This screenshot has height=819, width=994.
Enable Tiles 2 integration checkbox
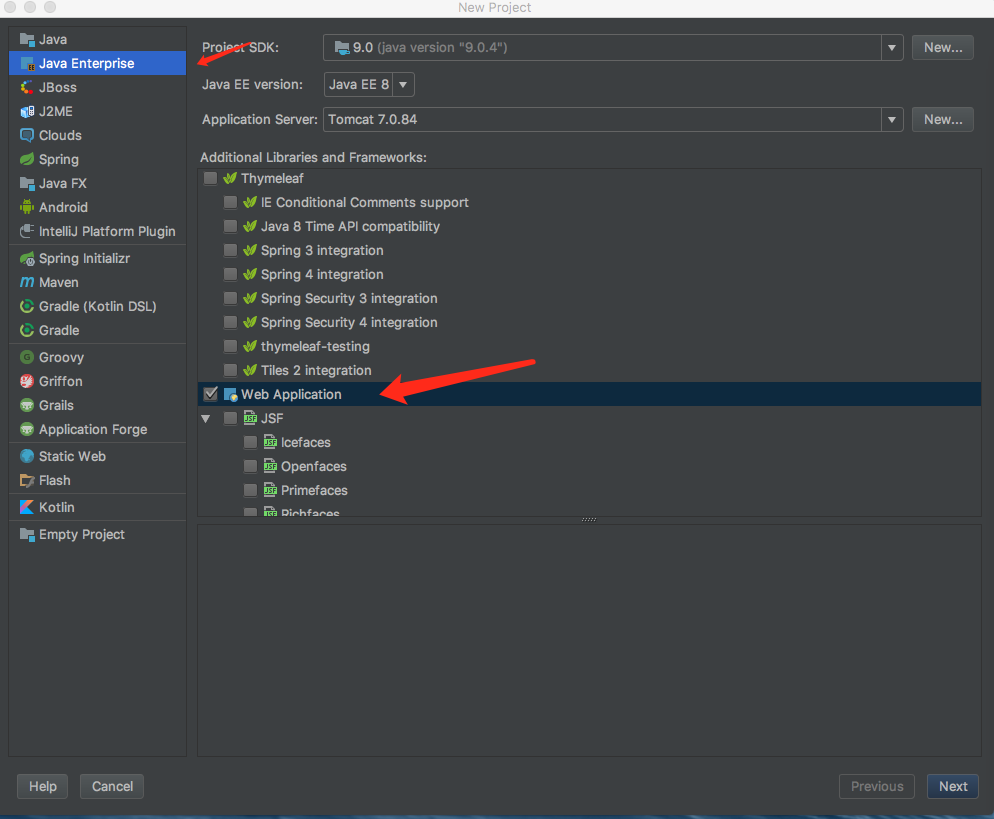click(x=231, y=371)
